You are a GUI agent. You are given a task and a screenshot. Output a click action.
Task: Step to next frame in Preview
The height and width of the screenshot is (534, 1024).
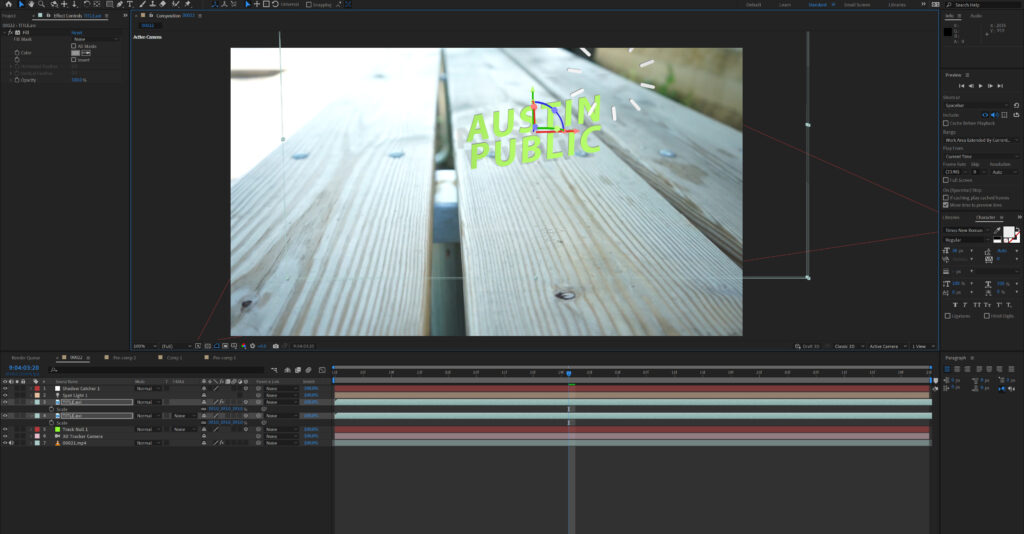coord(991,86)
